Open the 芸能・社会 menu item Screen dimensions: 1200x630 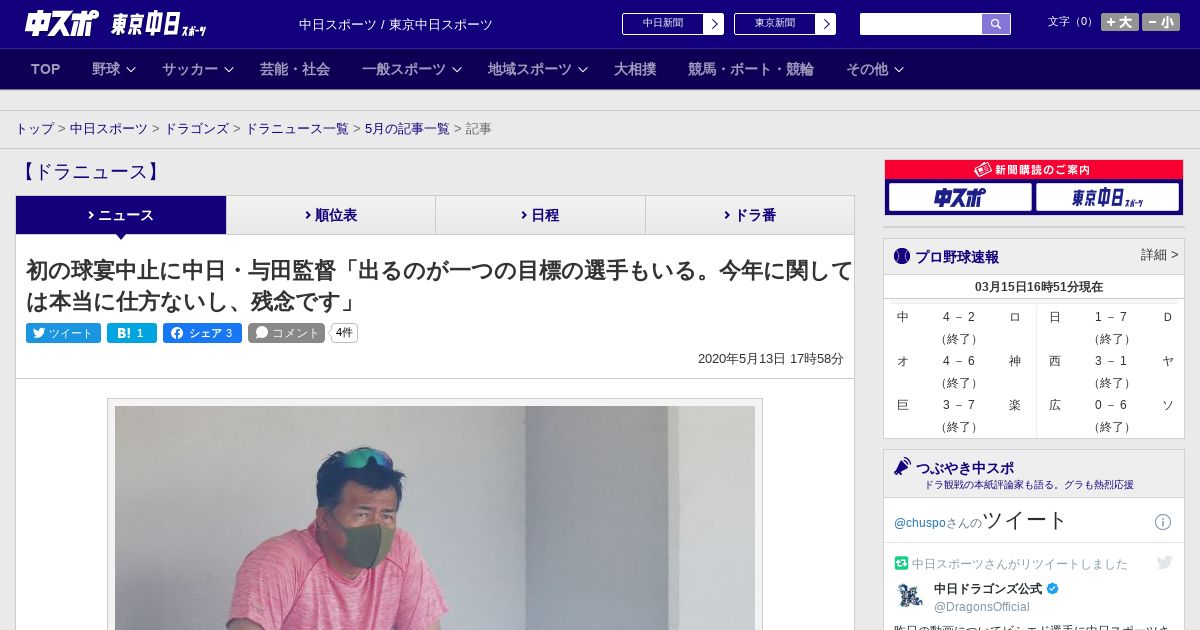point(295,69)
